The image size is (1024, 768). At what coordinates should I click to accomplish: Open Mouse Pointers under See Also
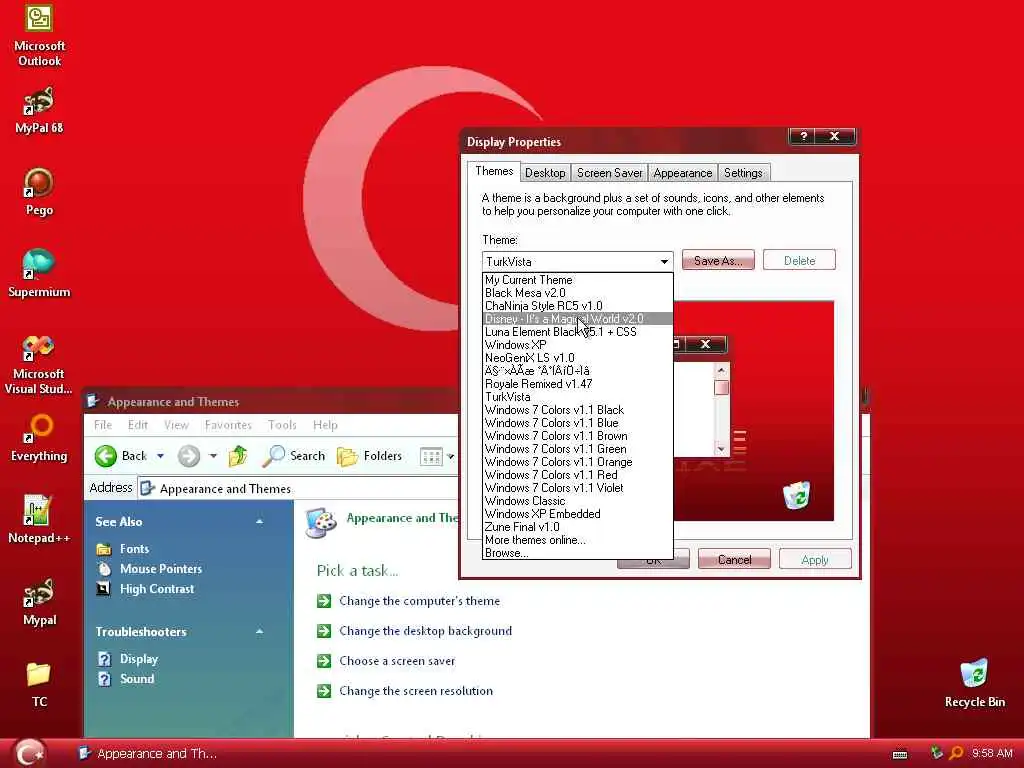point(161,569)
